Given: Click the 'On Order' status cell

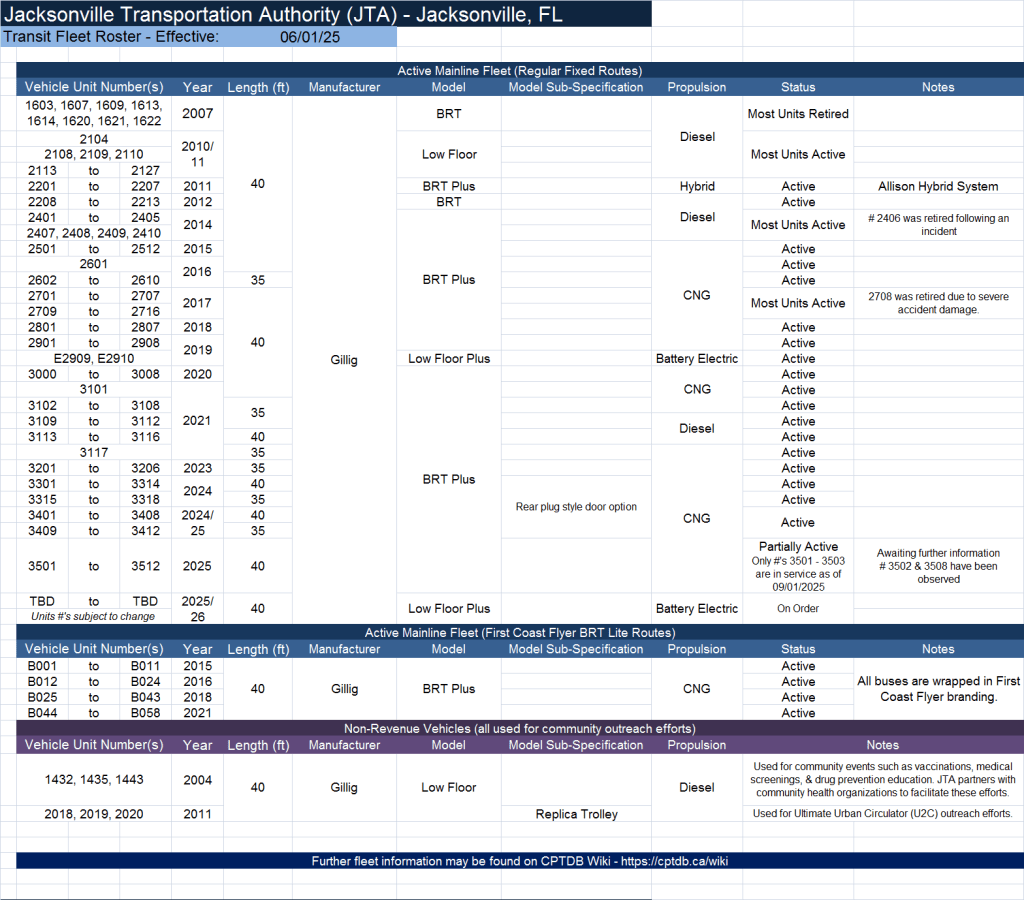Looking at the screenshot, I should [798, 608].
